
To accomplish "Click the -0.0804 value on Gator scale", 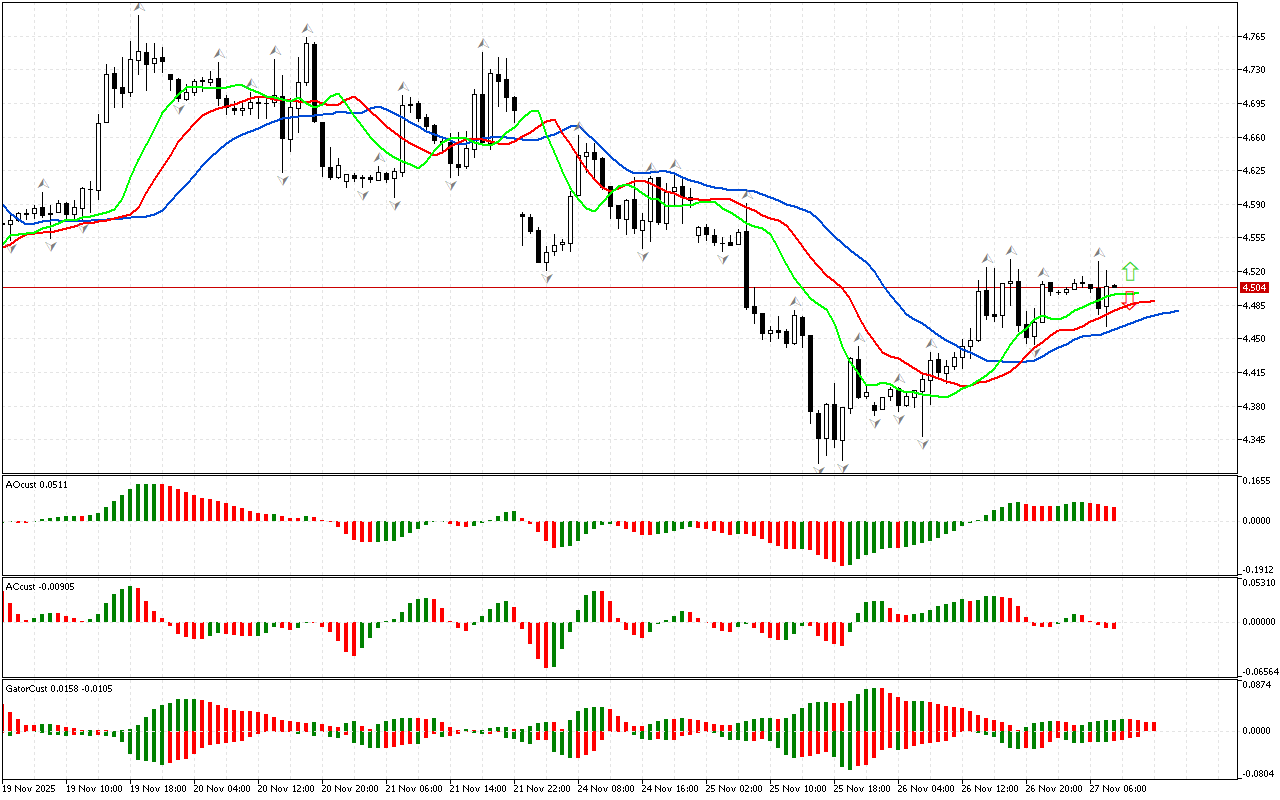I will tap(1255, 773).
